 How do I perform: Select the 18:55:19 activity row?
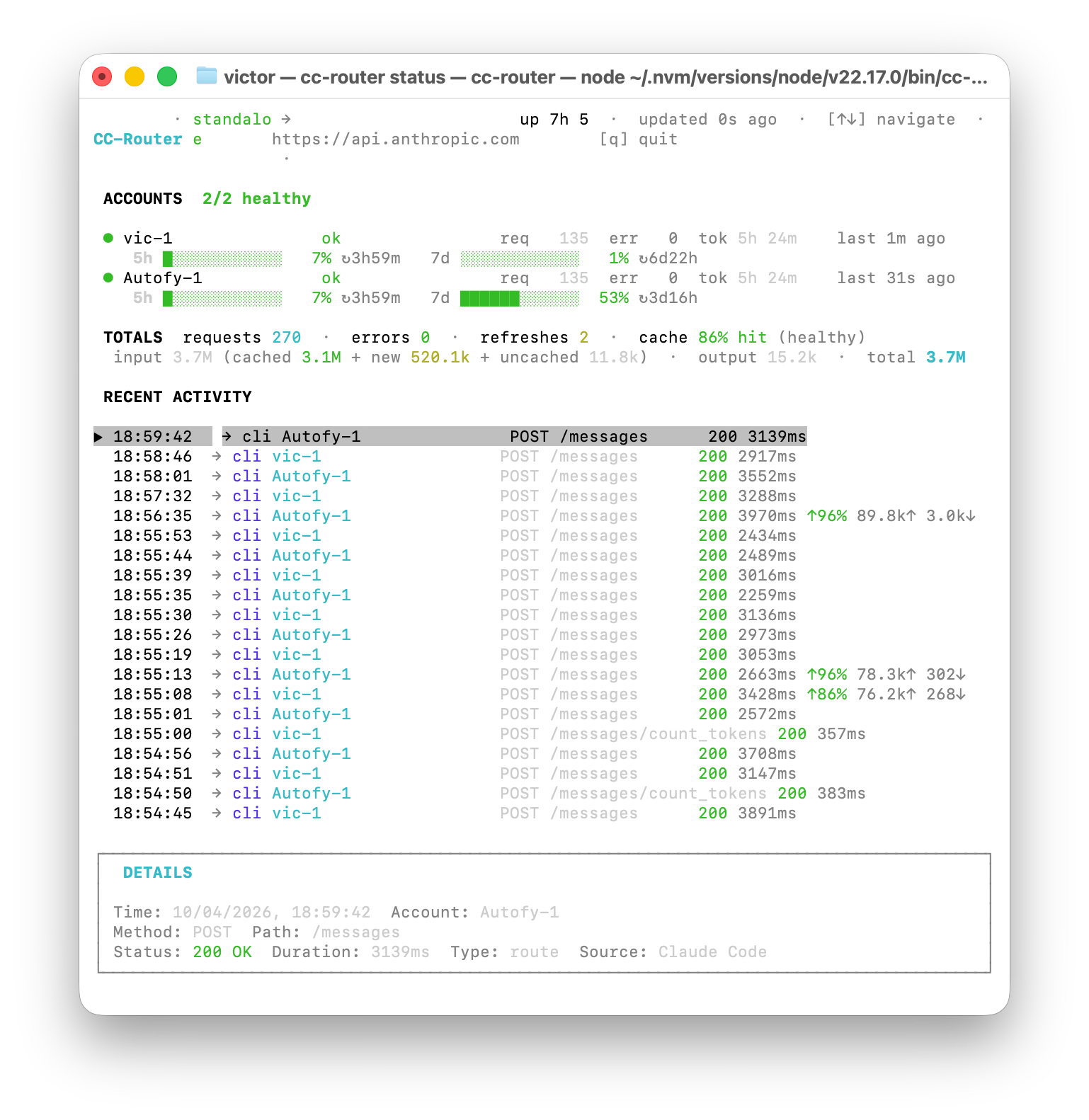[455, 655]
